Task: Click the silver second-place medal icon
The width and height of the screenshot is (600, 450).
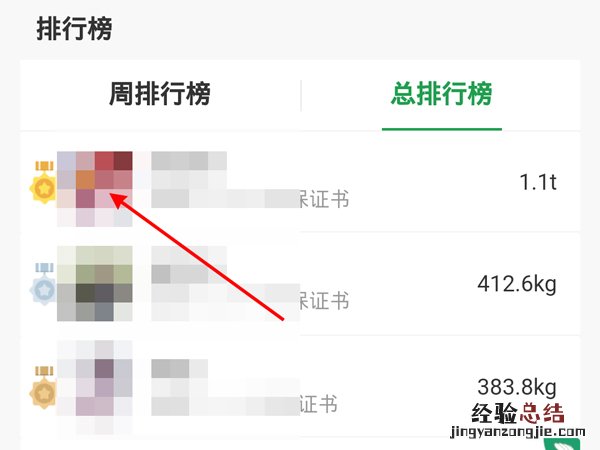Action: click(x=43, y=284)
